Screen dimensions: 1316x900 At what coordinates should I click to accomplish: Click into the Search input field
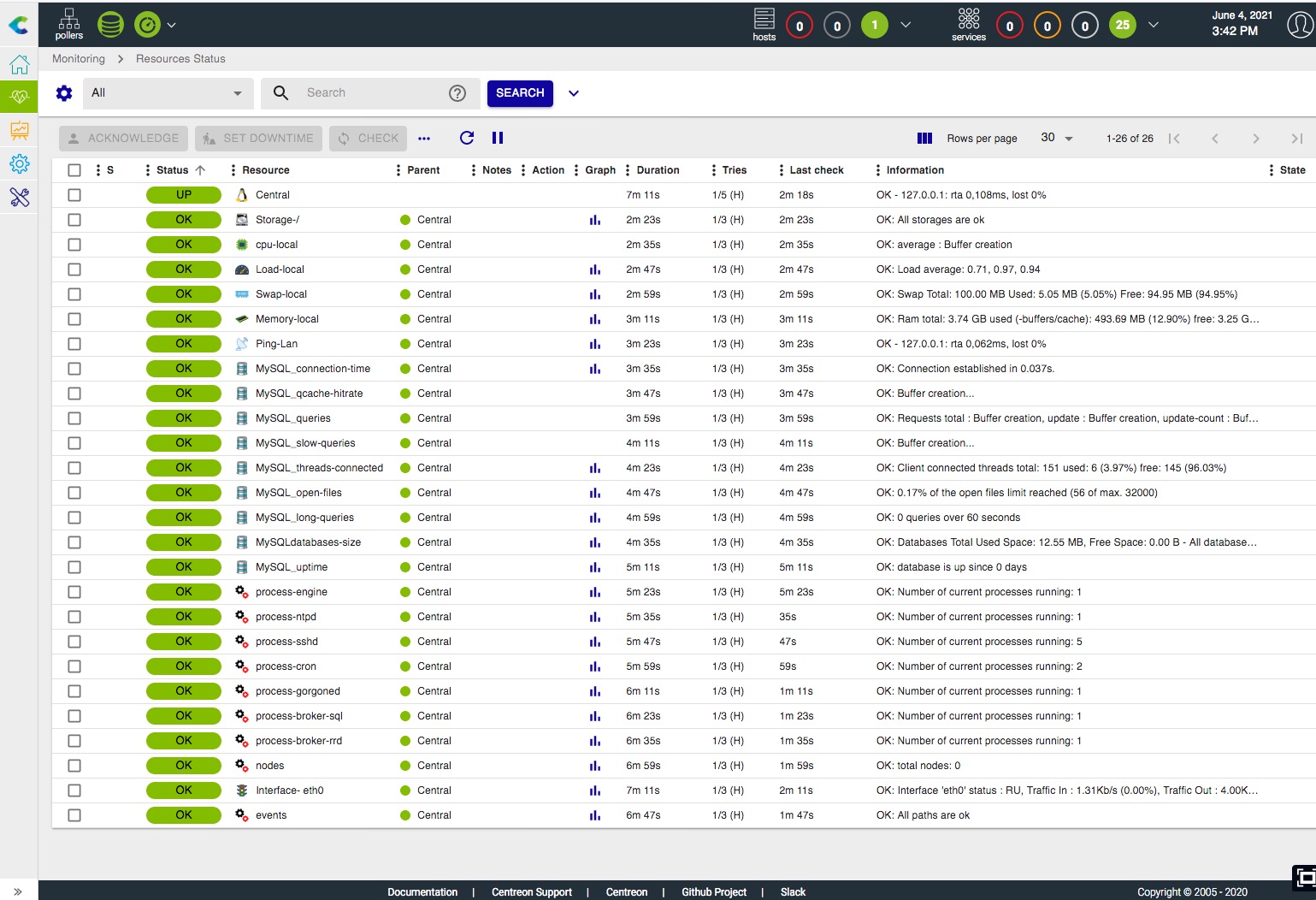(372, 93)
